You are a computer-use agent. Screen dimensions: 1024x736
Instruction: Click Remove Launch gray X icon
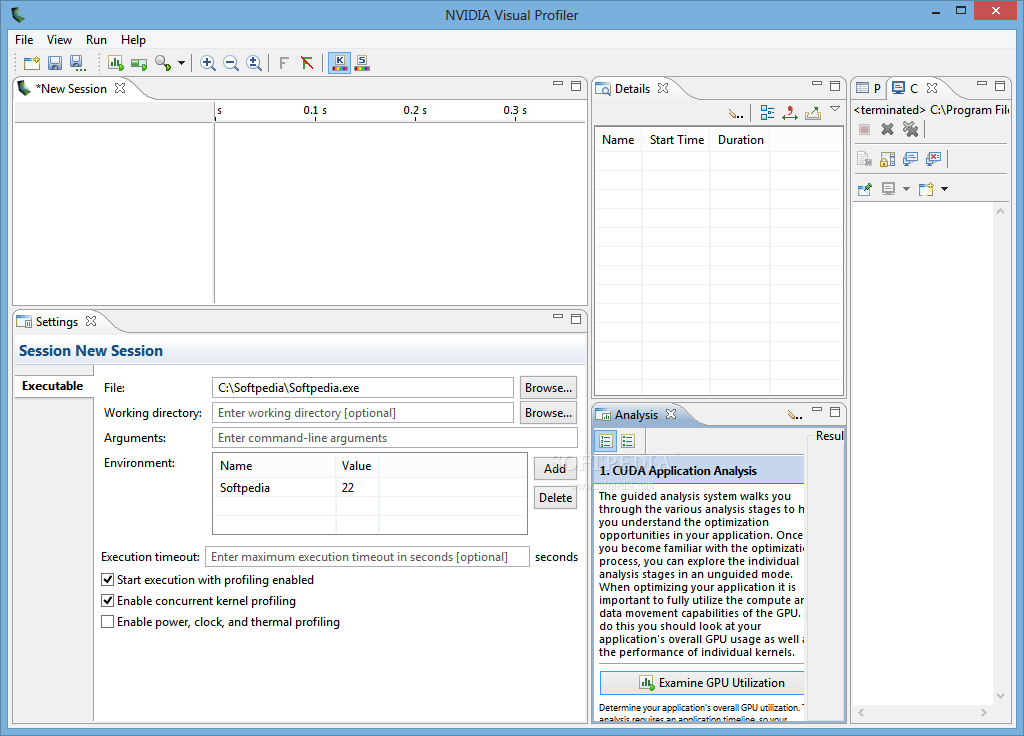[887, 129]
